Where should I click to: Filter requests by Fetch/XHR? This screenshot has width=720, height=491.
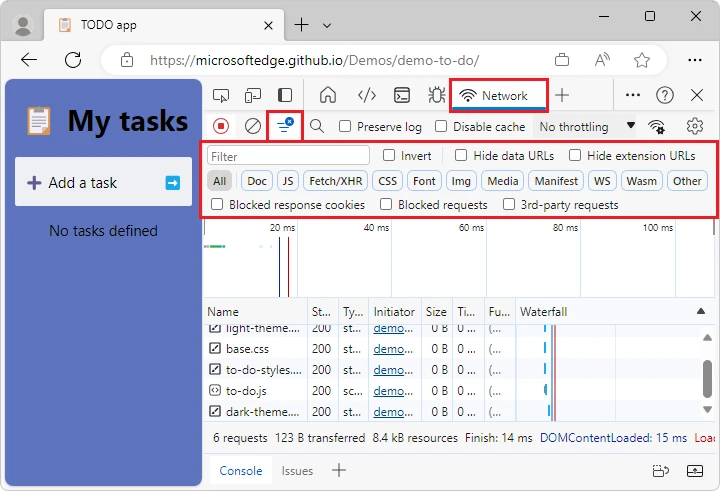336,181
